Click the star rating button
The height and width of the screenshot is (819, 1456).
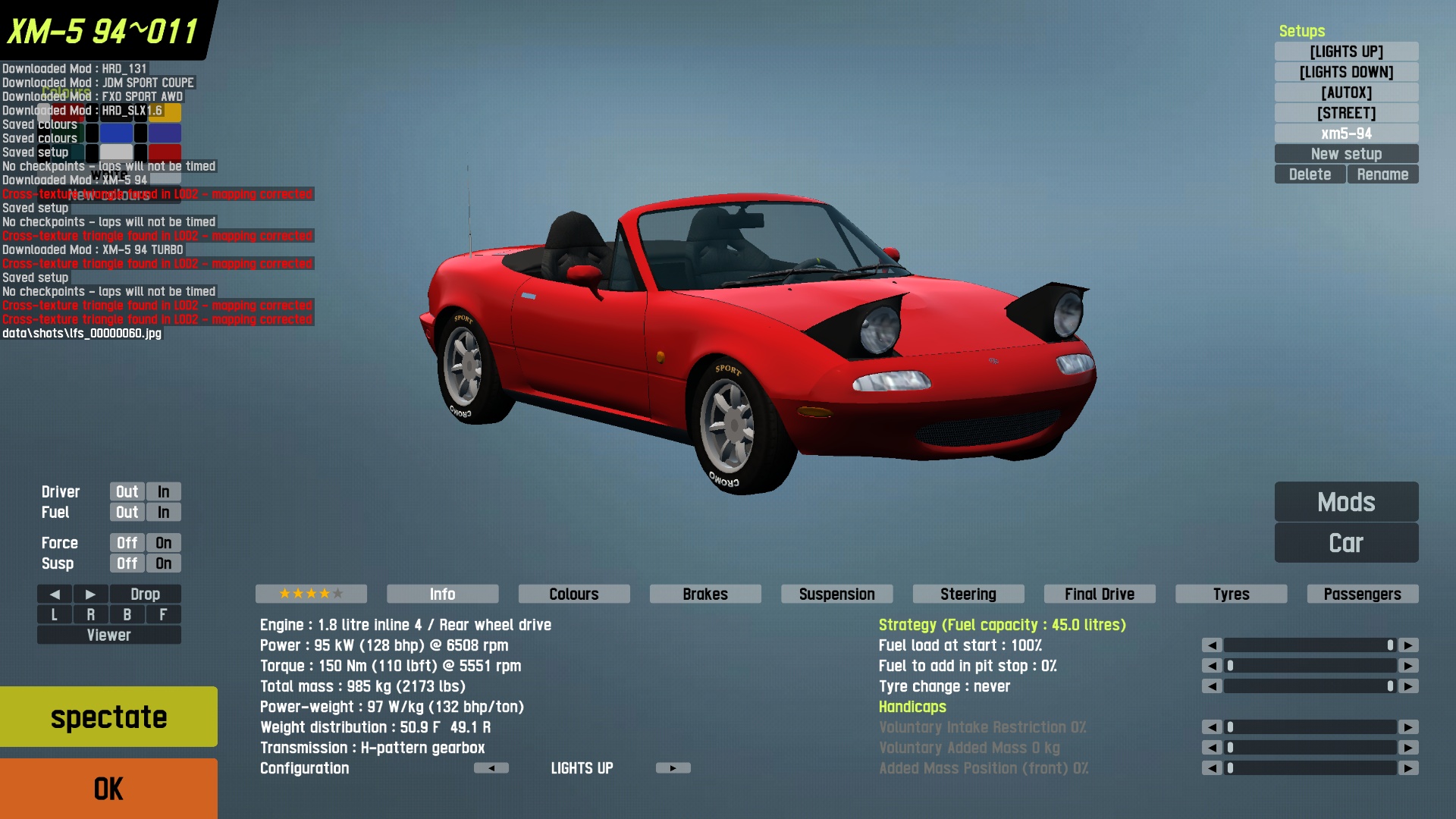311,594
